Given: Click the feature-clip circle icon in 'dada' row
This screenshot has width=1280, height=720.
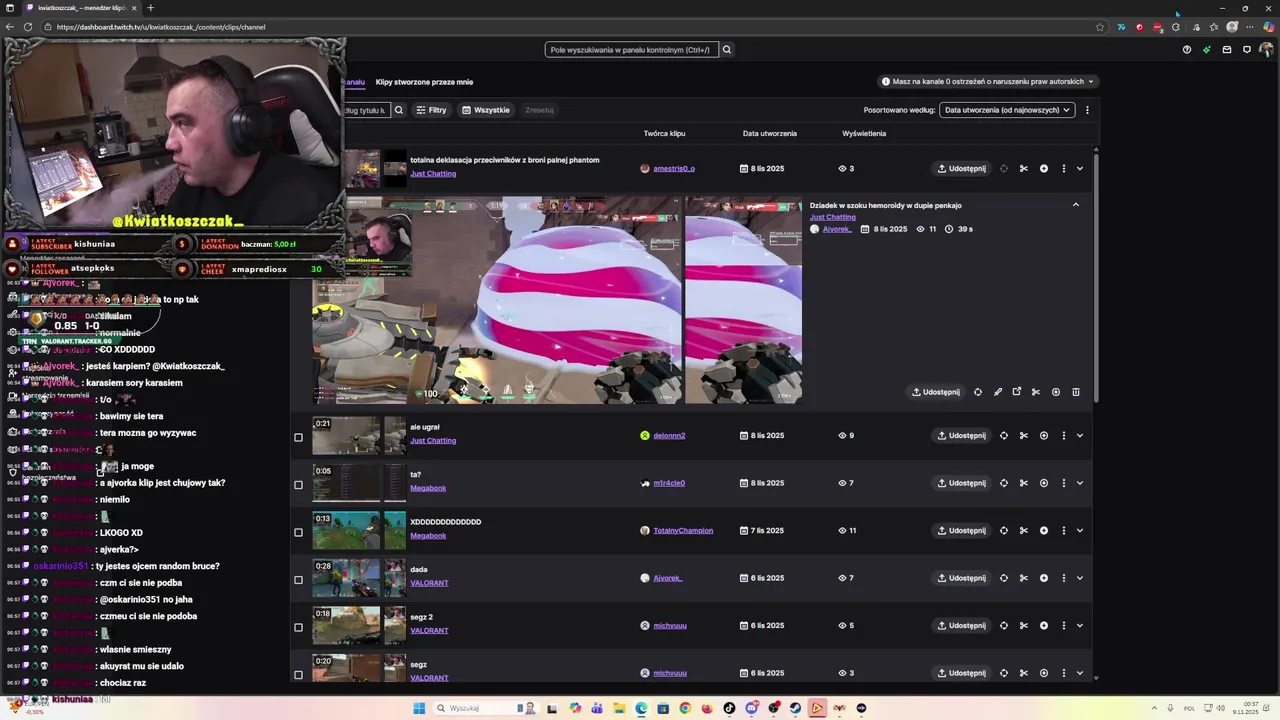Looking at the screenshot, I should (x=1003, y=578).
